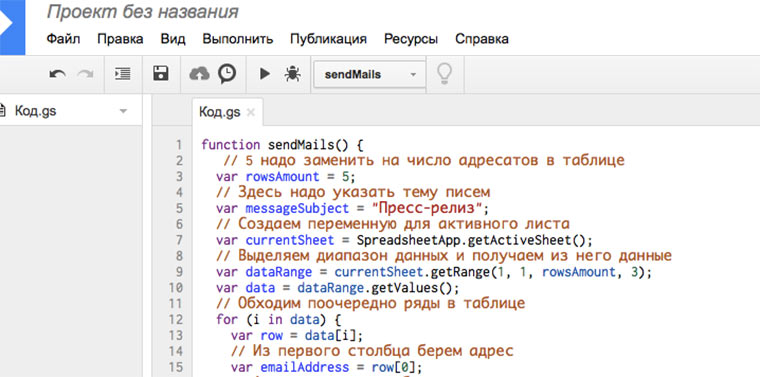Click comment Создаем переменную для активного листа
The image size is (760, 377).
point(393,224)
